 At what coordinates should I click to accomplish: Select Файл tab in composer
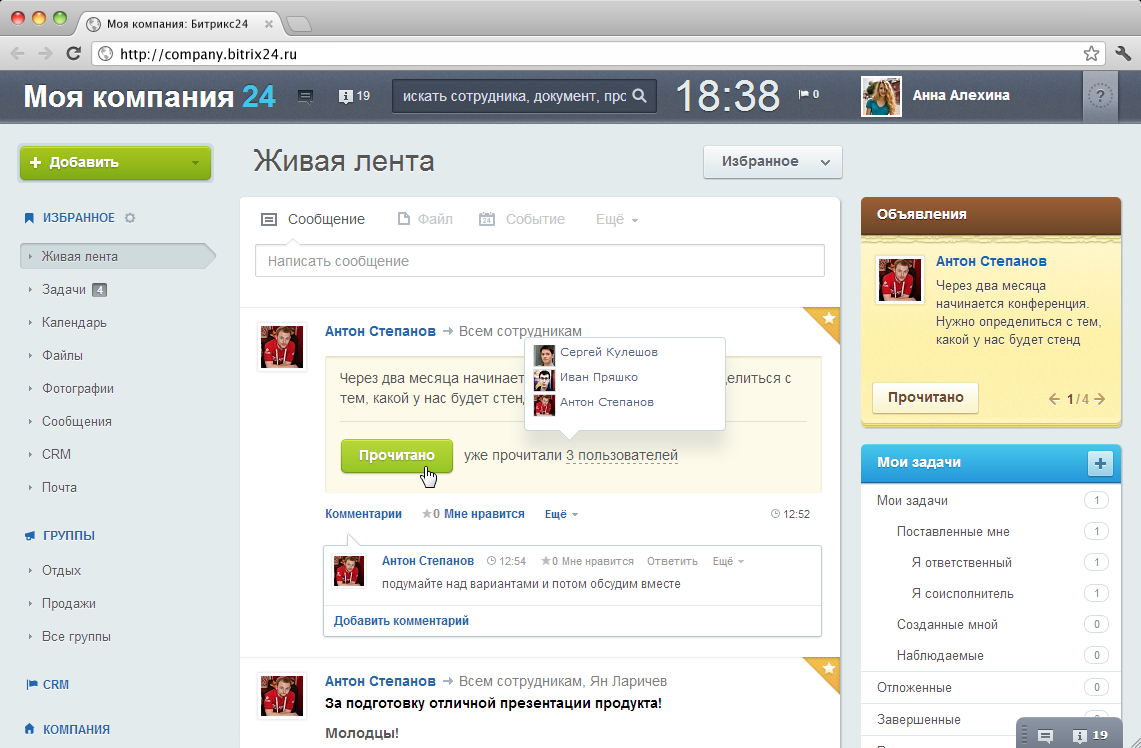click(x=425, y=219)
